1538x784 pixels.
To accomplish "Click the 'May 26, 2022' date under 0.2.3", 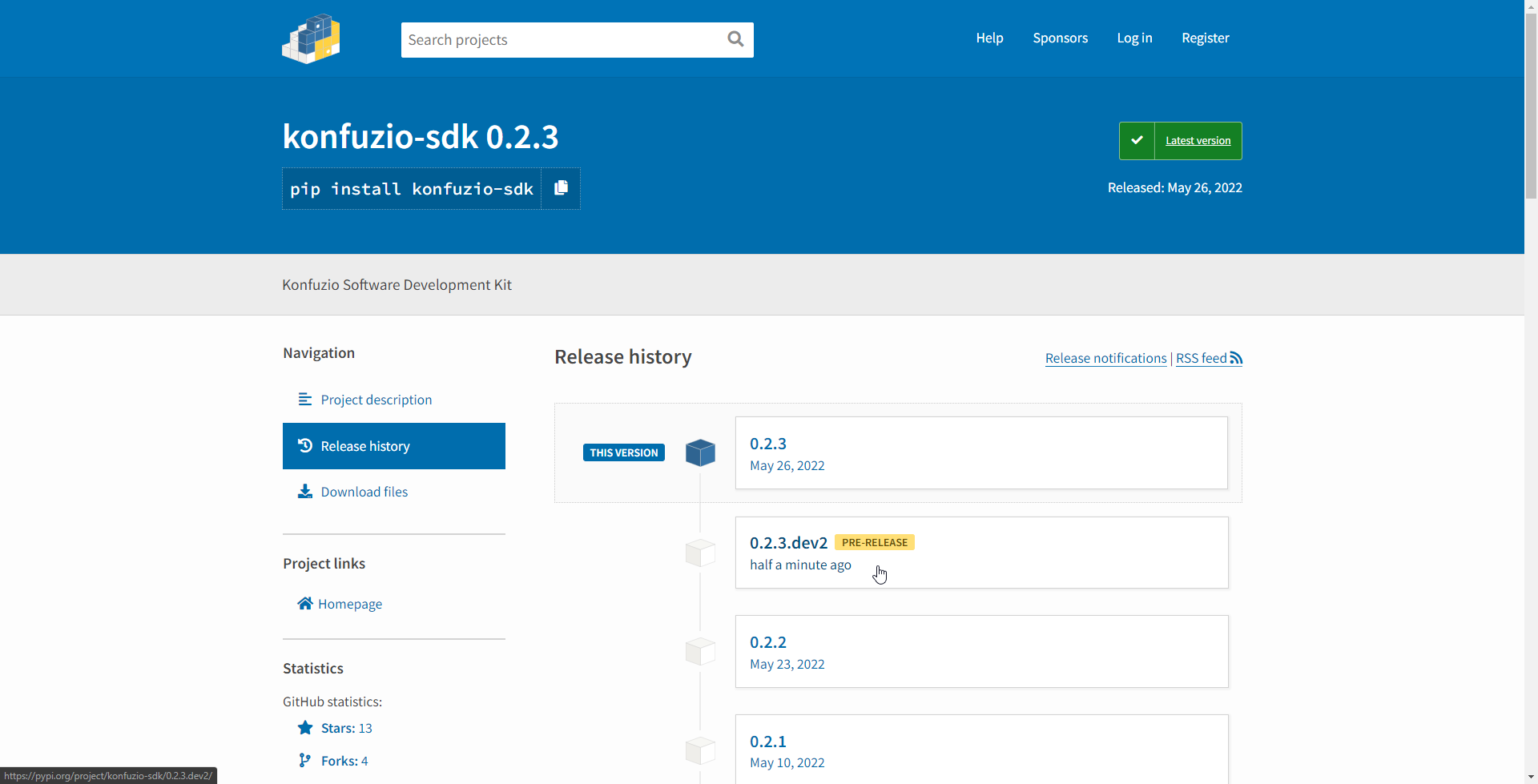I will 787,465.
